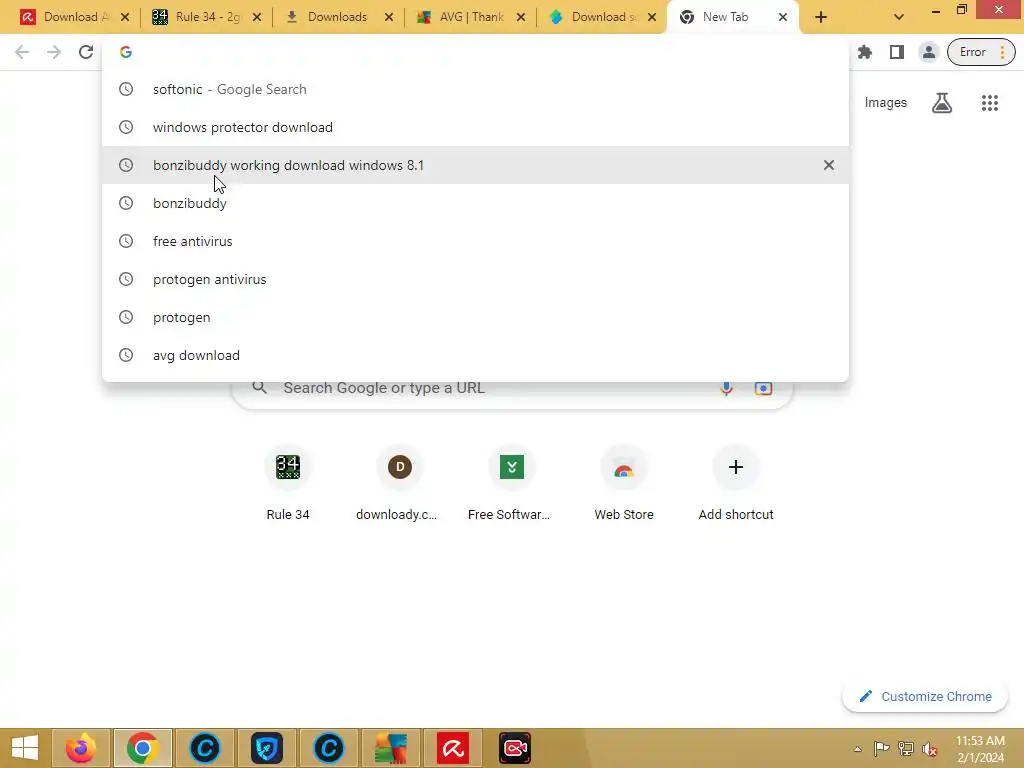Image resolution: width=1024 pixels, height=768 pixels.
Task: Click the browser back arrow
Action: (x=22, y=52)
